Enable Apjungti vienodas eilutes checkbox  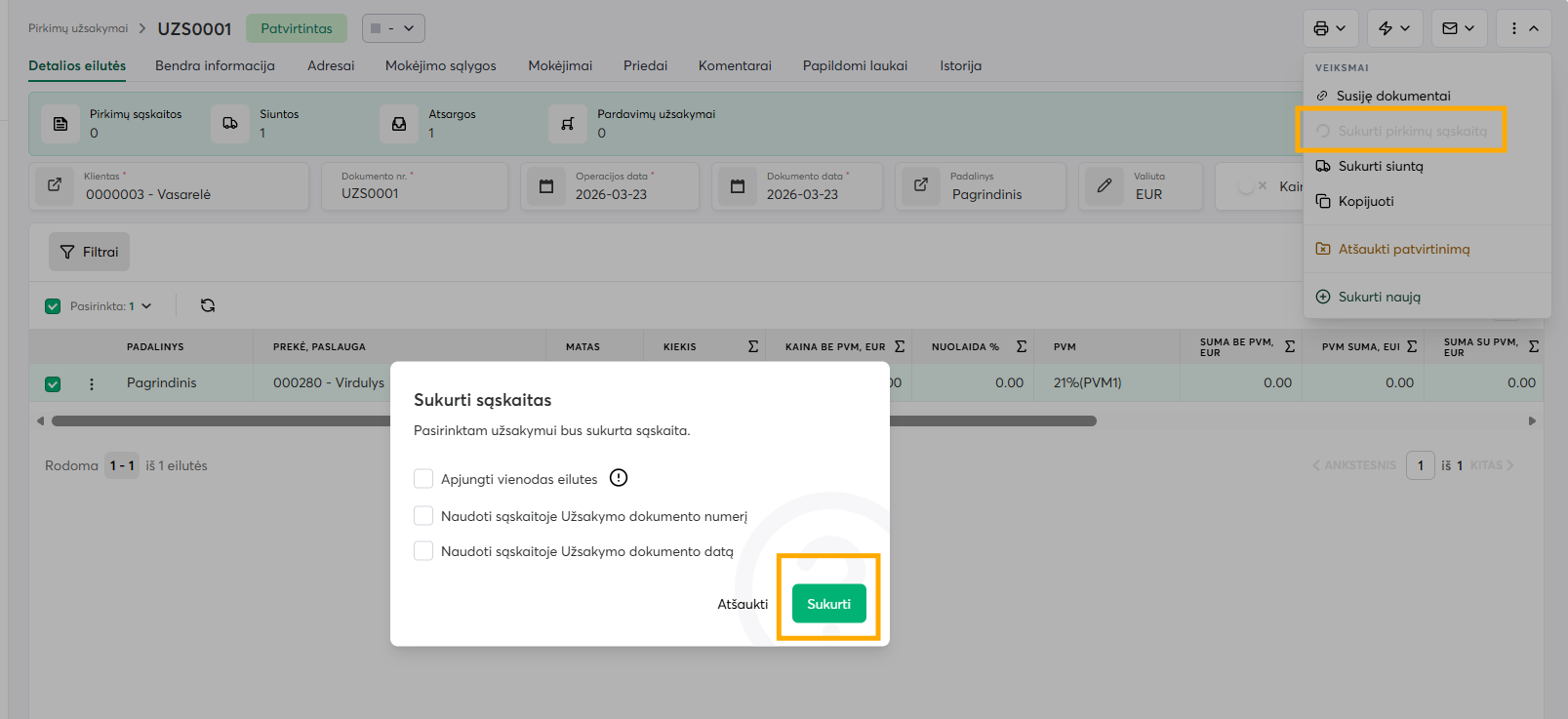(x=423, y=479)
